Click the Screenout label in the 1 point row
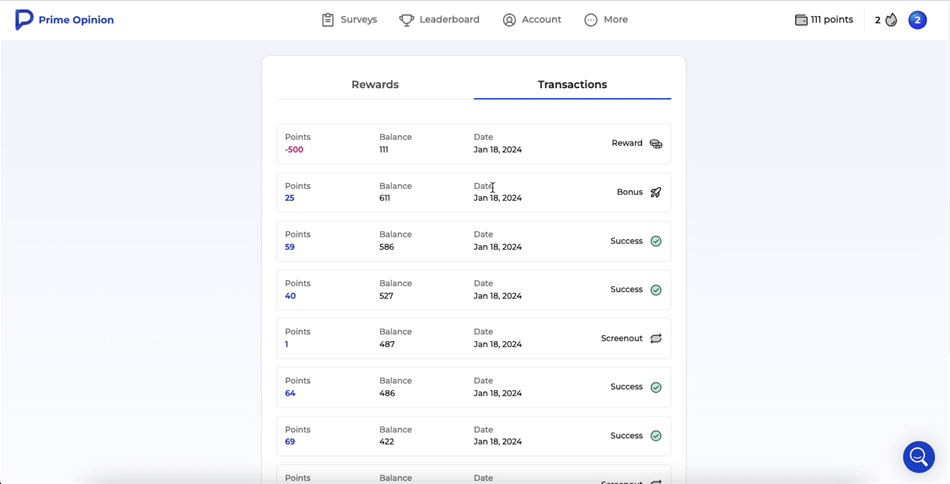Viewport: 950px width, 484px height. 622,339
